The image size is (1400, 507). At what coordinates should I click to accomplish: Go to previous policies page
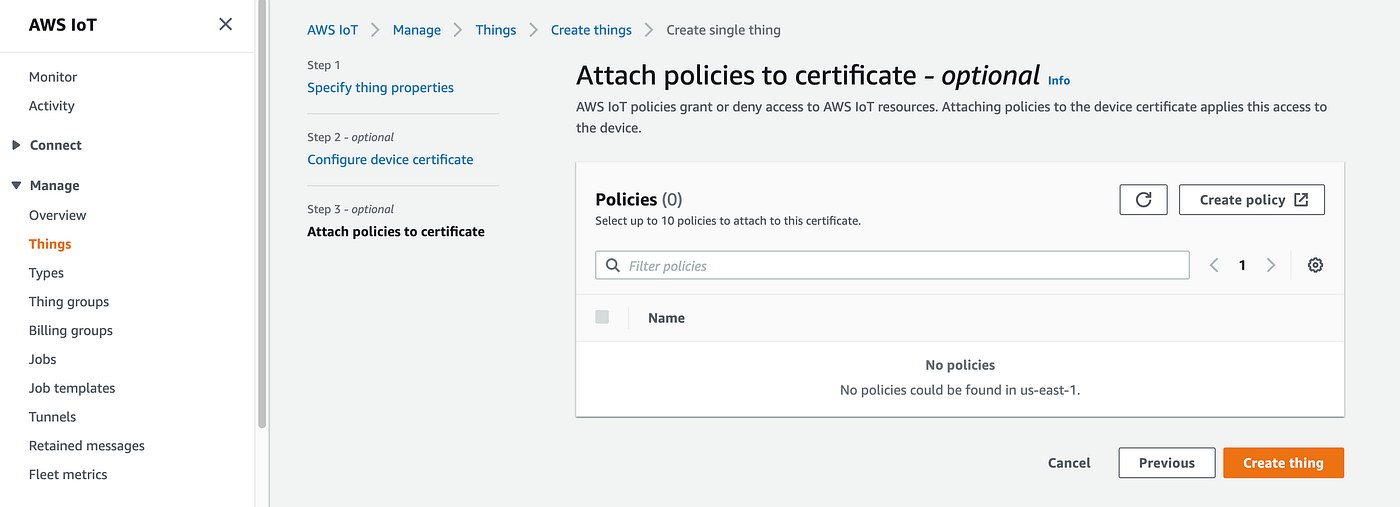(x=1214, y=265)
